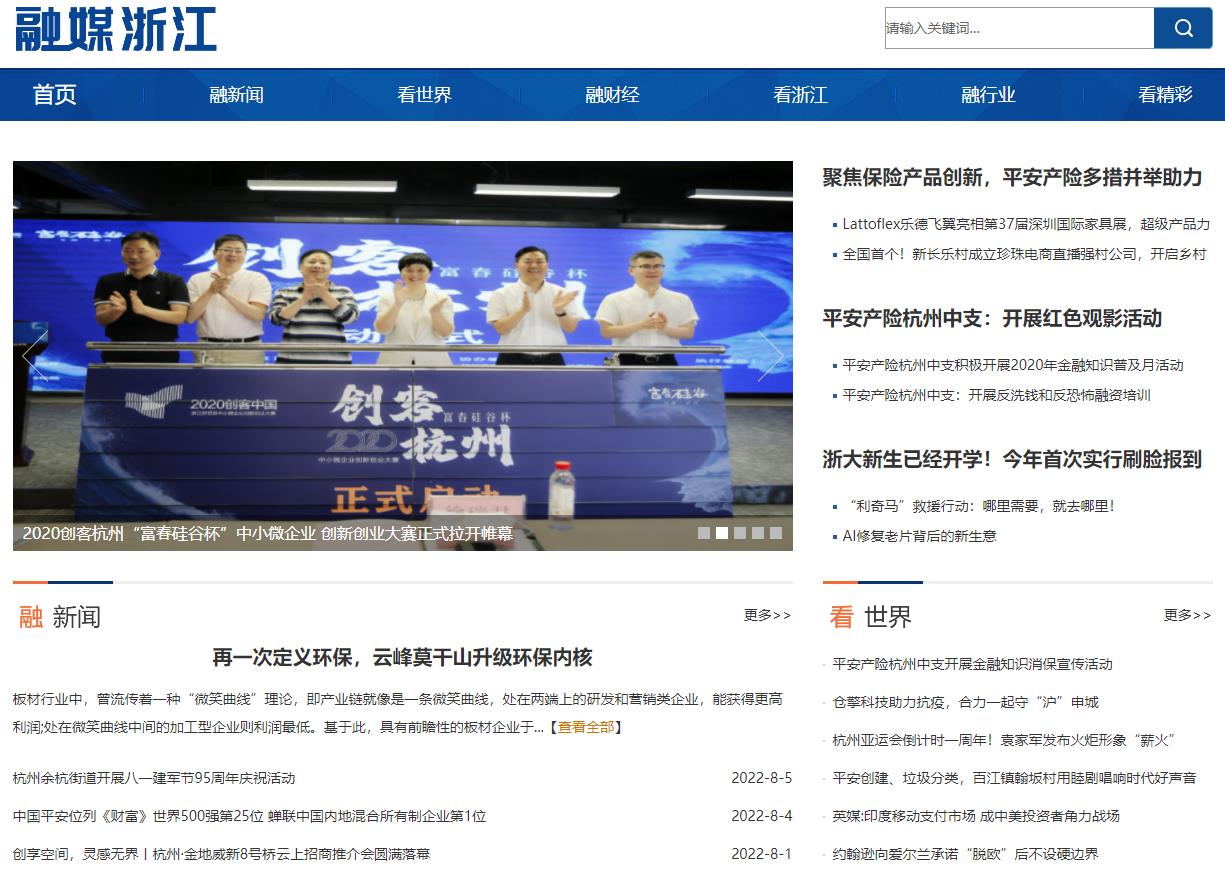Select the third carousel indicator dot
This screenshot has height=881, width=1225.
pyautogui.click(x=740, y=533)
